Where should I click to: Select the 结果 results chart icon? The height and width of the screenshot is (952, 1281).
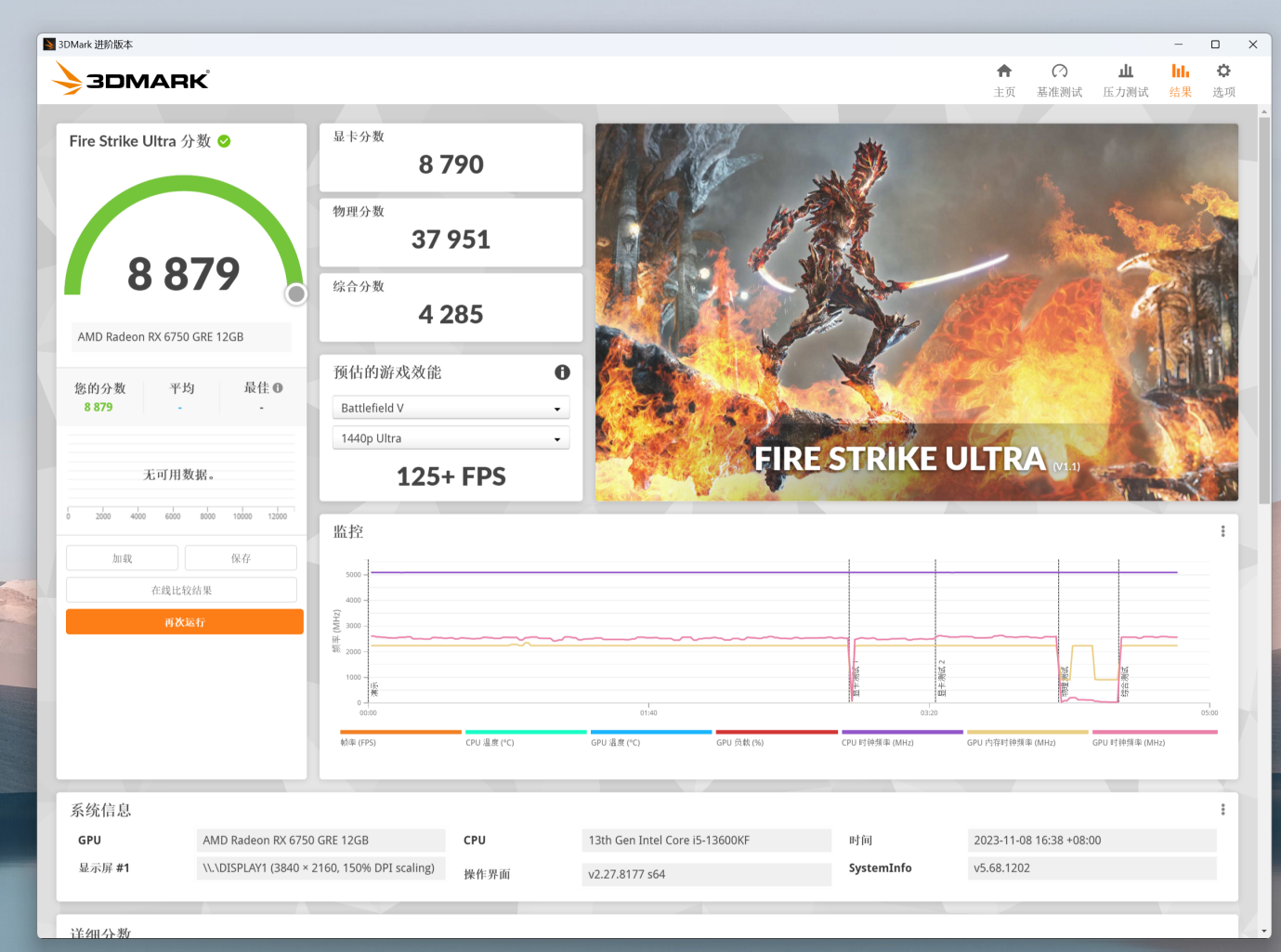click(1180, 72)
